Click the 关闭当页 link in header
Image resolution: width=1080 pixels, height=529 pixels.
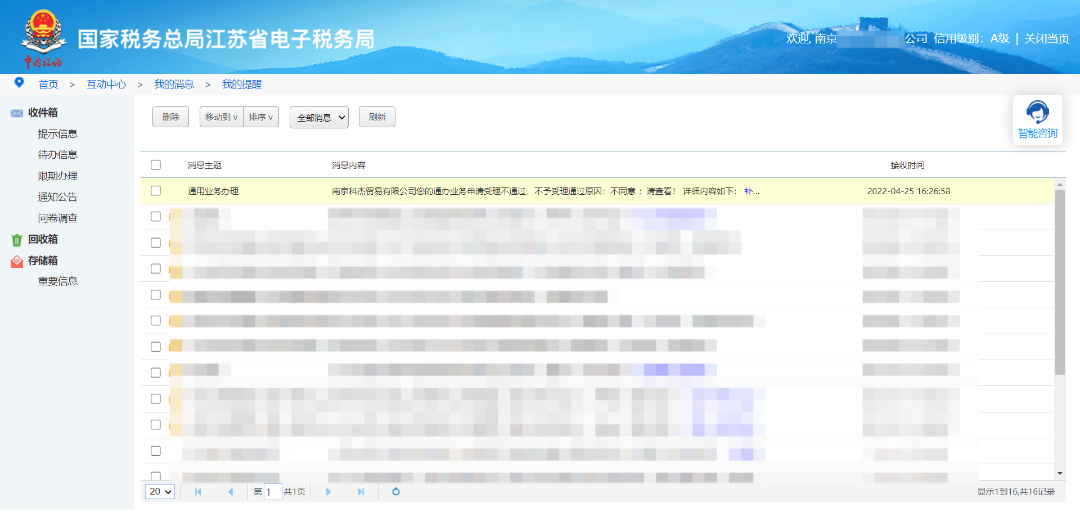pyautogui.click(x=1047, y=38)
